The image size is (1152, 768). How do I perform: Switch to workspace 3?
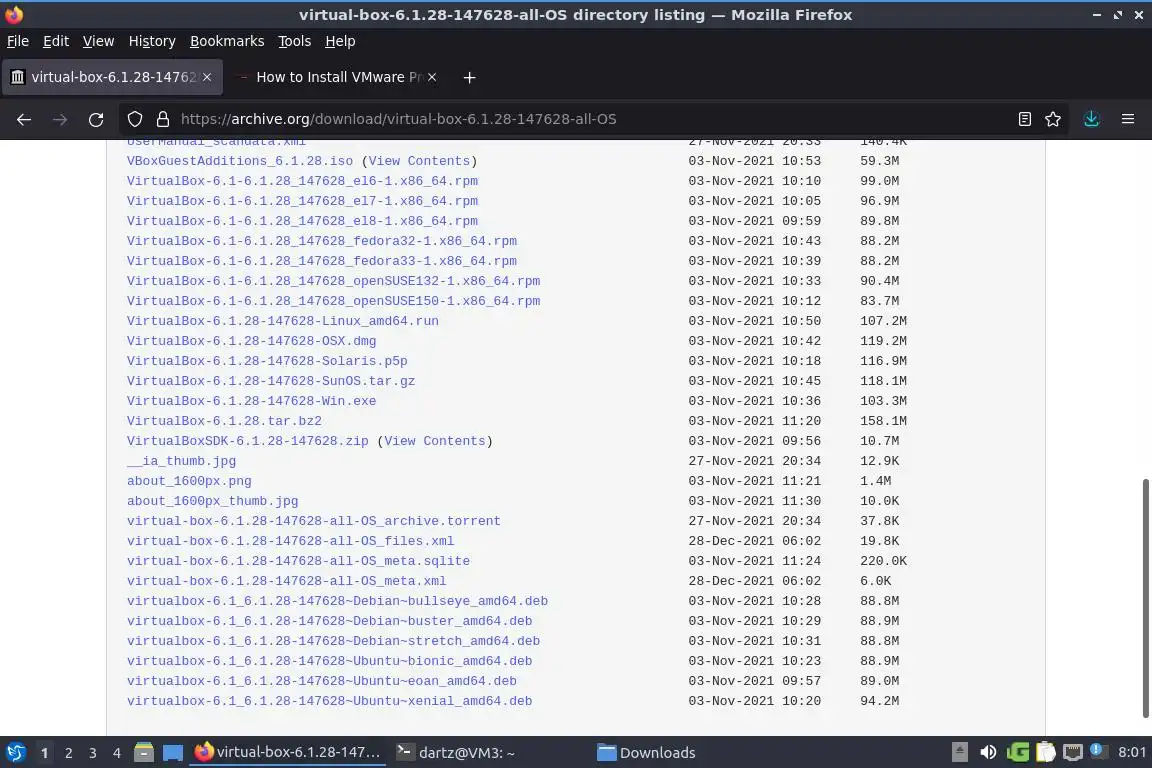(x=93, y=753)
